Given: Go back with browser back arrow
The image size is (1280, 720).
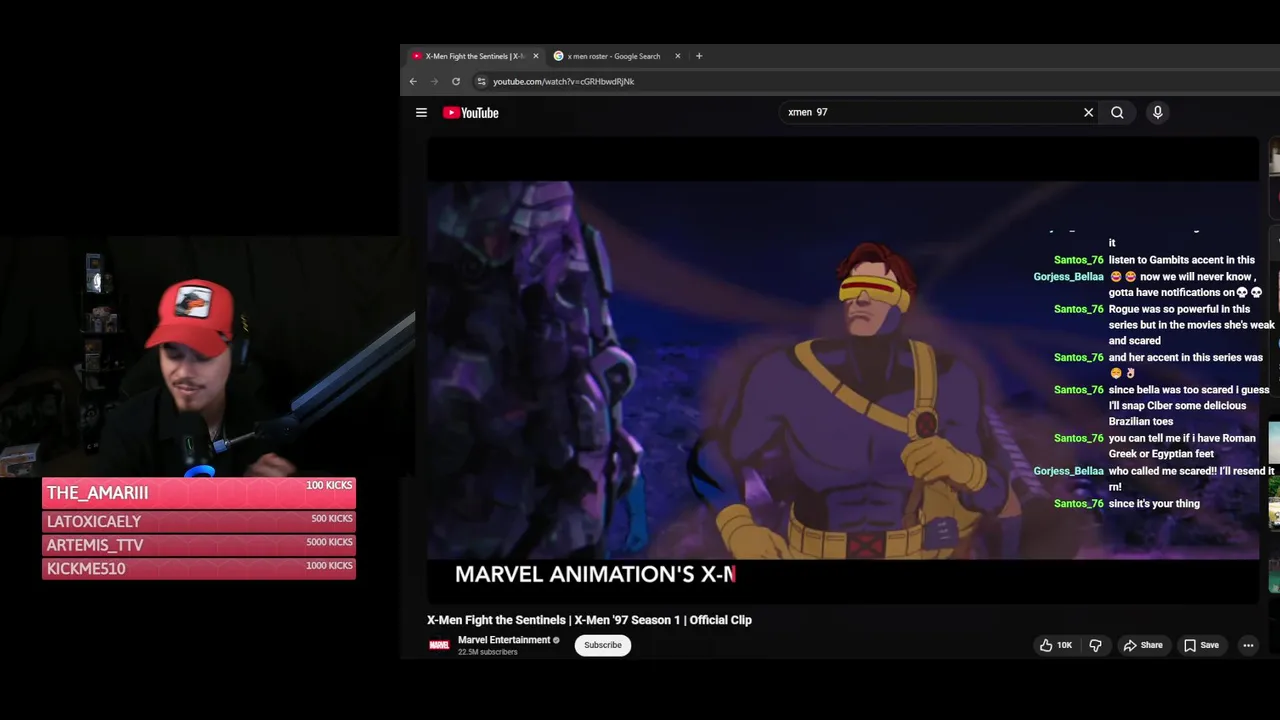Looking at the screenshot, I should click(x=413, y=82).
